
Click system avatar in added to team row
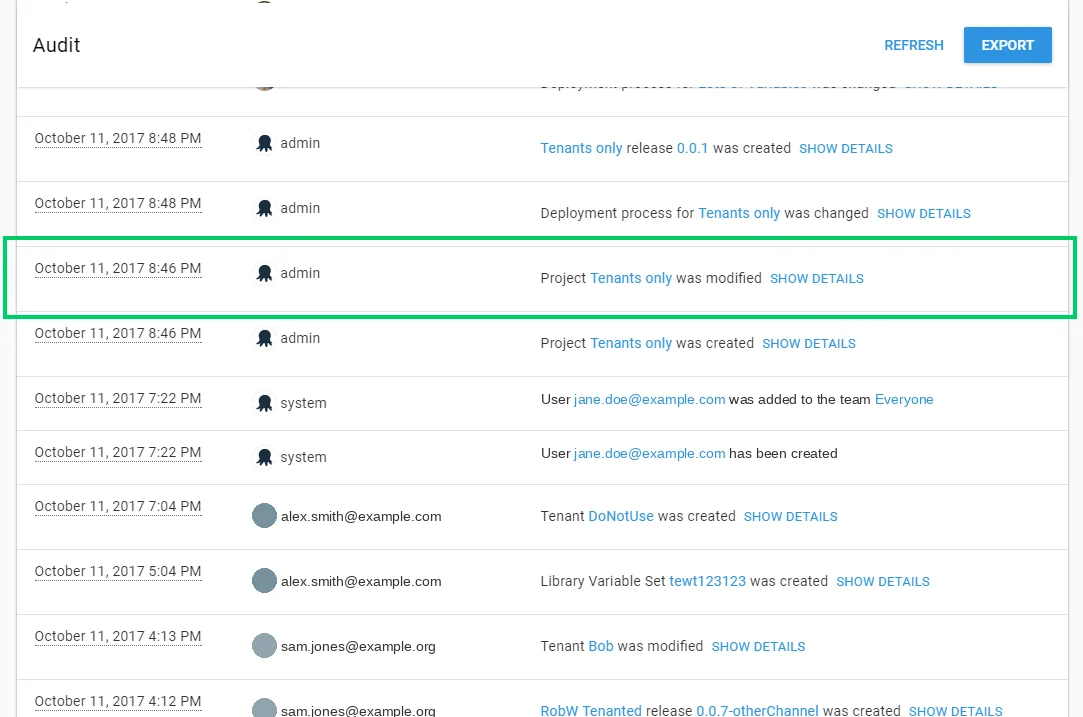[264, 403]
